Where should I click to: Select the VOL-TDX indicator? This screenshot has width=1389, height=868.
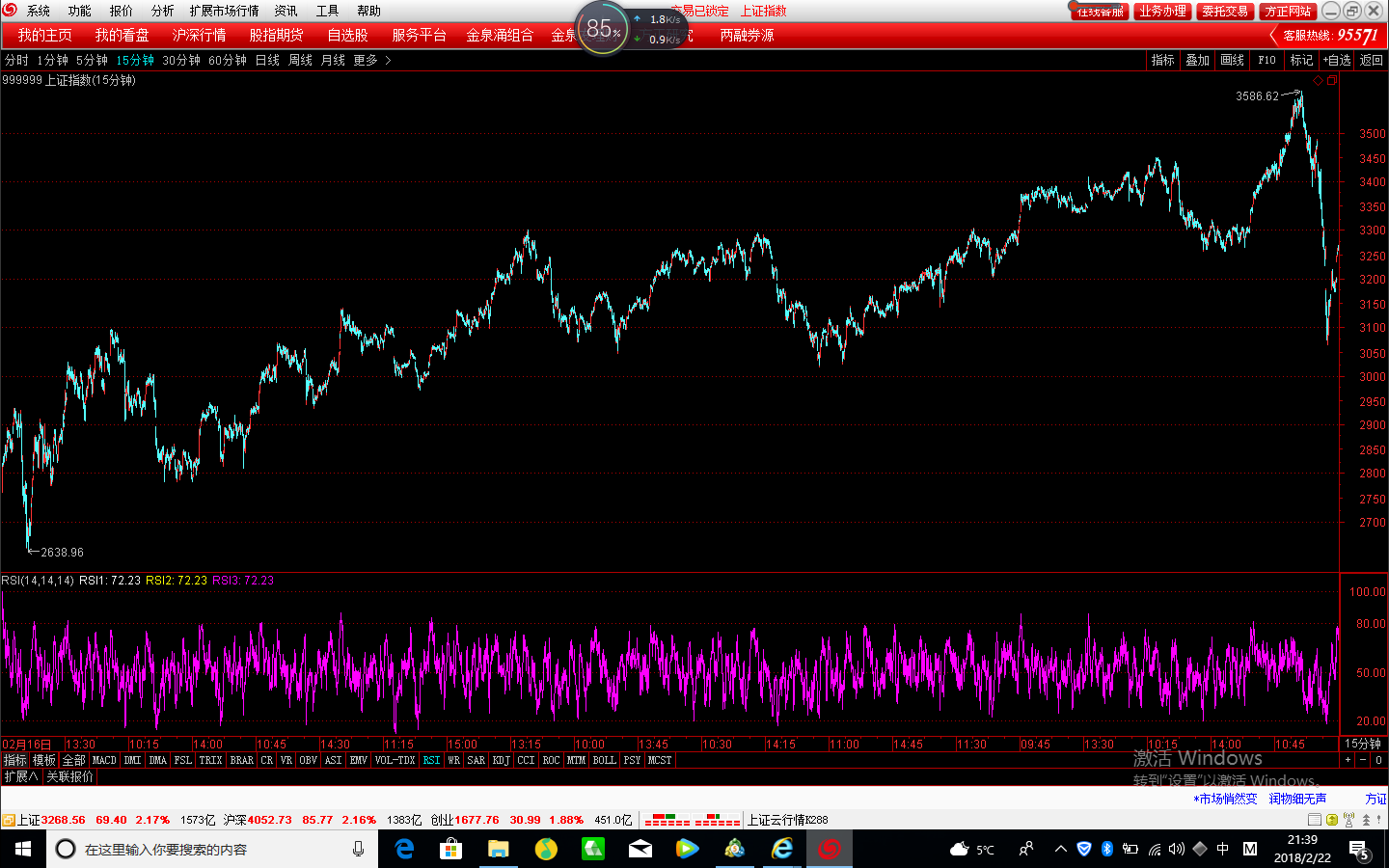tap(395, 760)
